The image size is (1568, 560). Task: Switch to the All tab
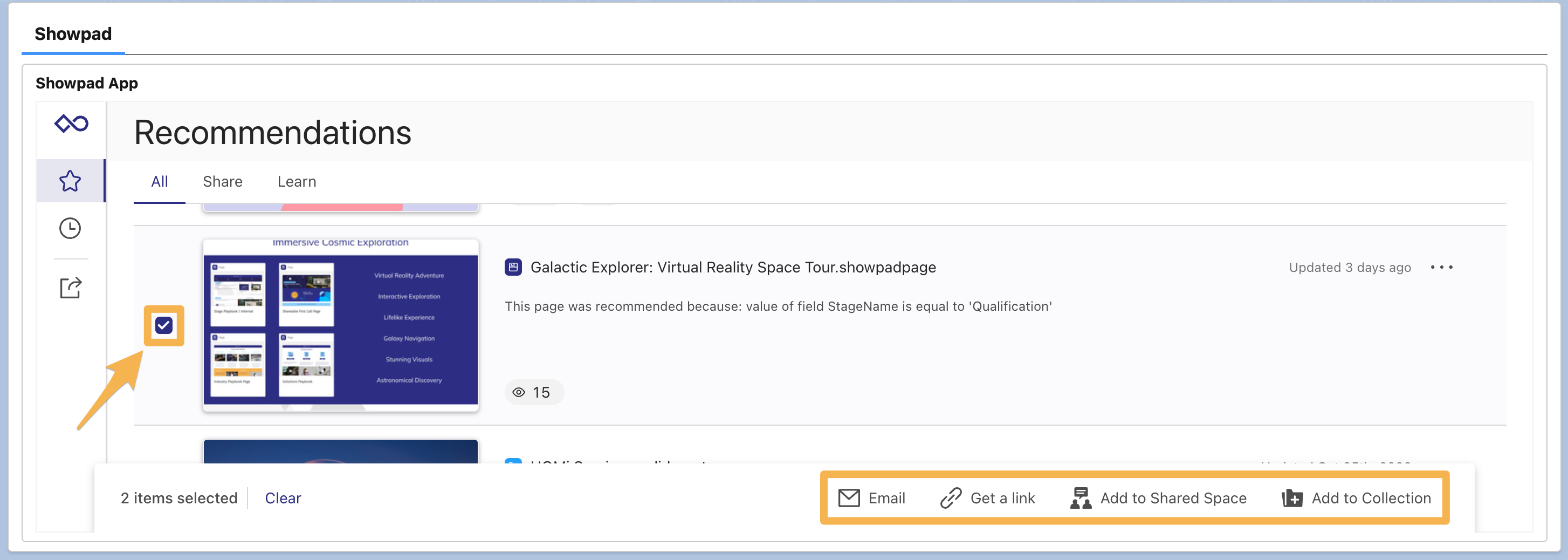click(160, 182)
